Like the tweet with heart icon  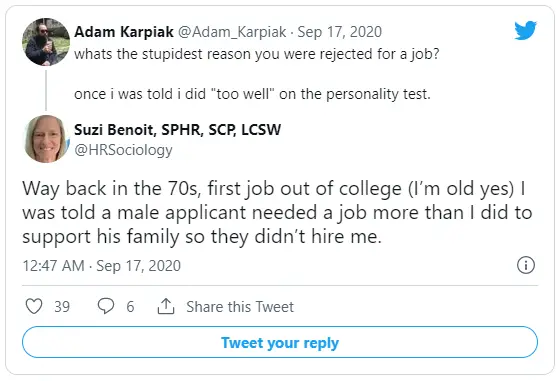coord(34,306)
